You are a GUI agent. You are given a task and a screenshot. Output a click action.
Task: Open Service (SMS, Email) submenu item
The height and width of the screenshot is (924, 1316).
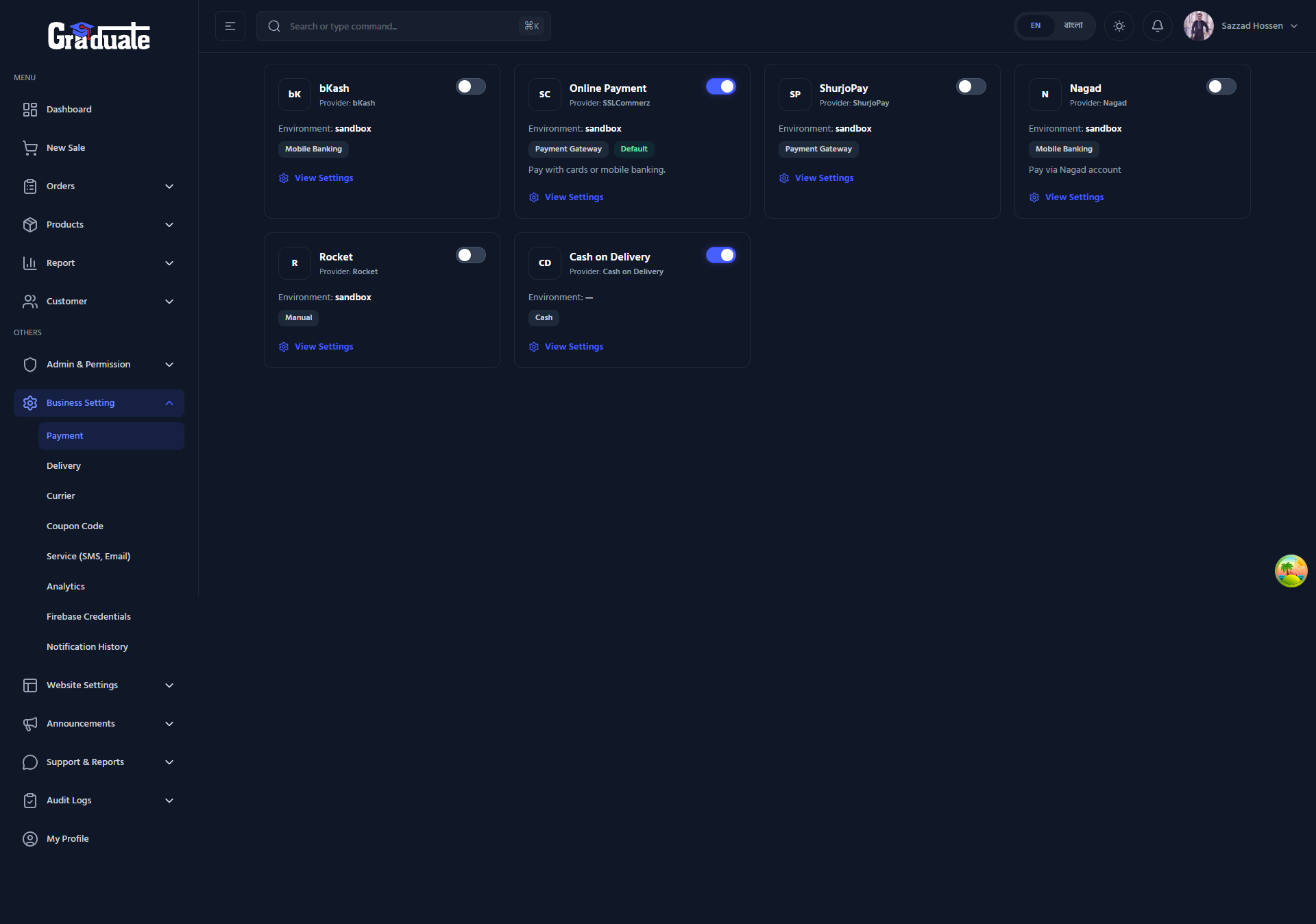pos(111,557)
